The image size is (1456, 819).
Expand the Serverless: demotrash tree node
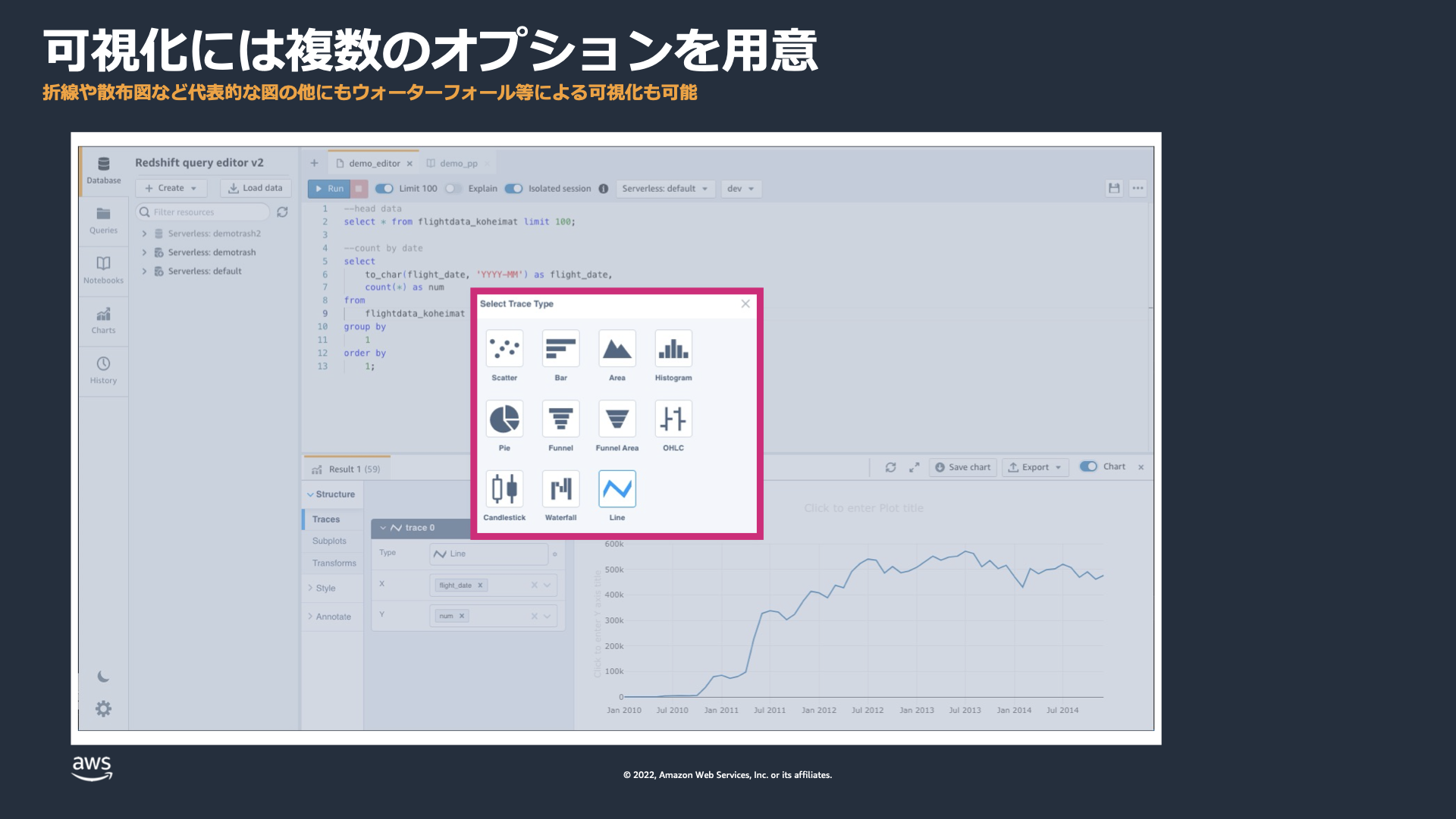point(144,253)
